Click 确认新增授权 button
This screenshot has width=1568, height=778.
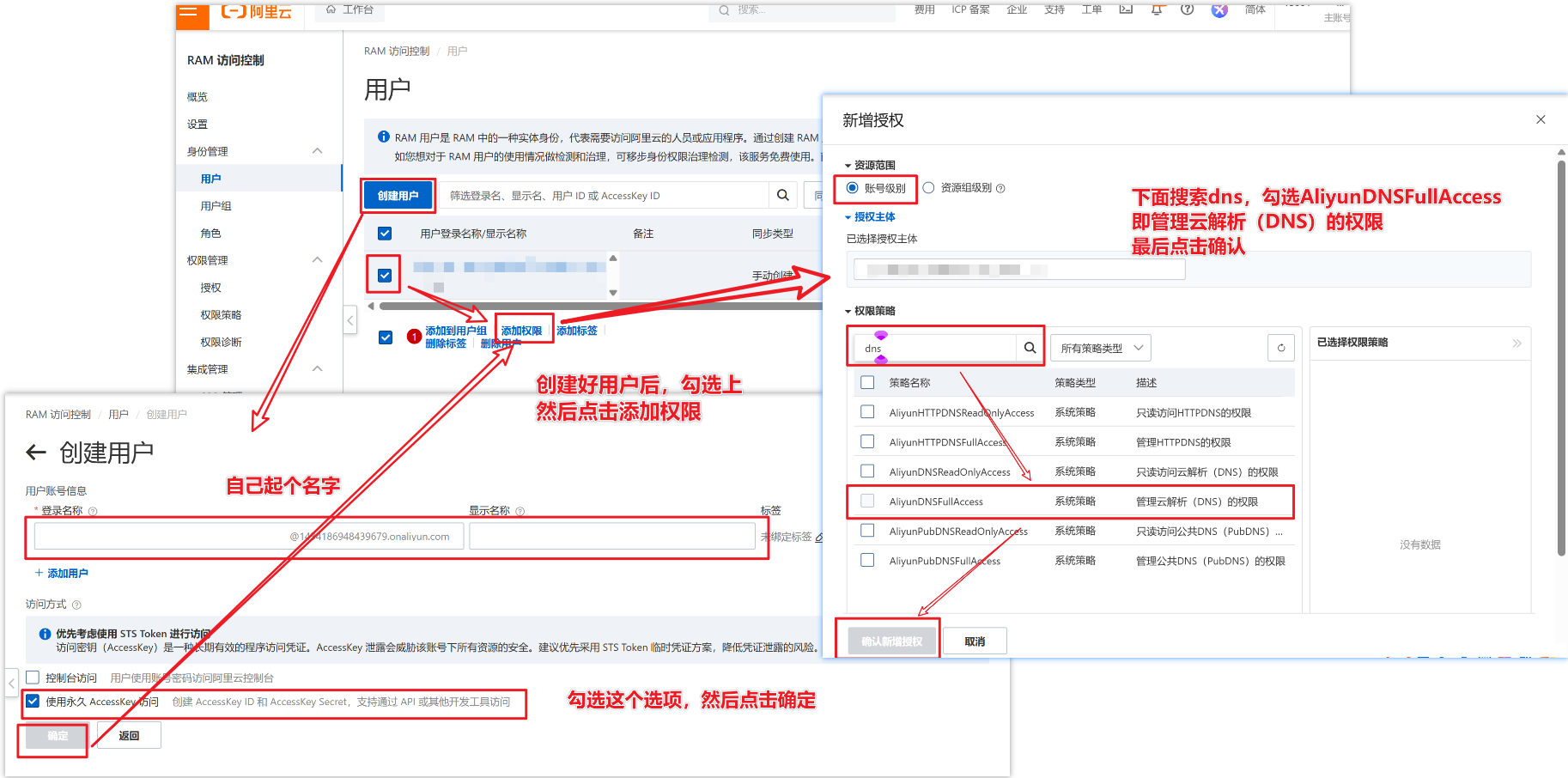pos(891,641)
